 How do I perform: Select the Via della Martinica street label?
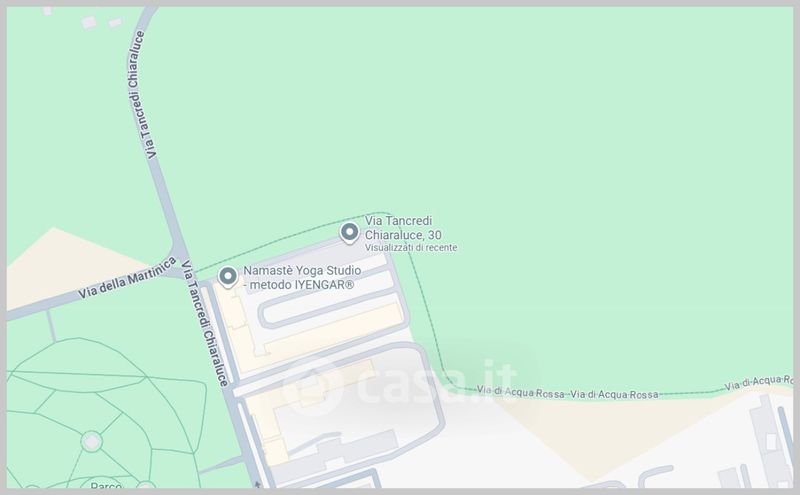coord(127,278)
